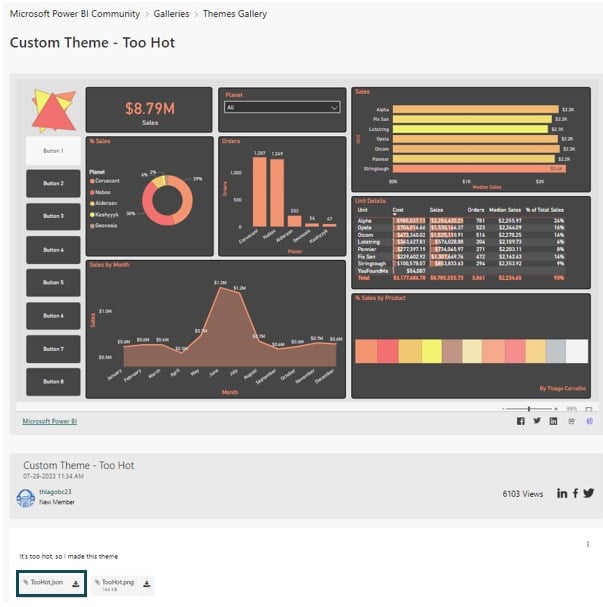This screenshot has width=603, height=607.
Task: Open Themes Gallery breadcrumb
Action: pos(235,14)
